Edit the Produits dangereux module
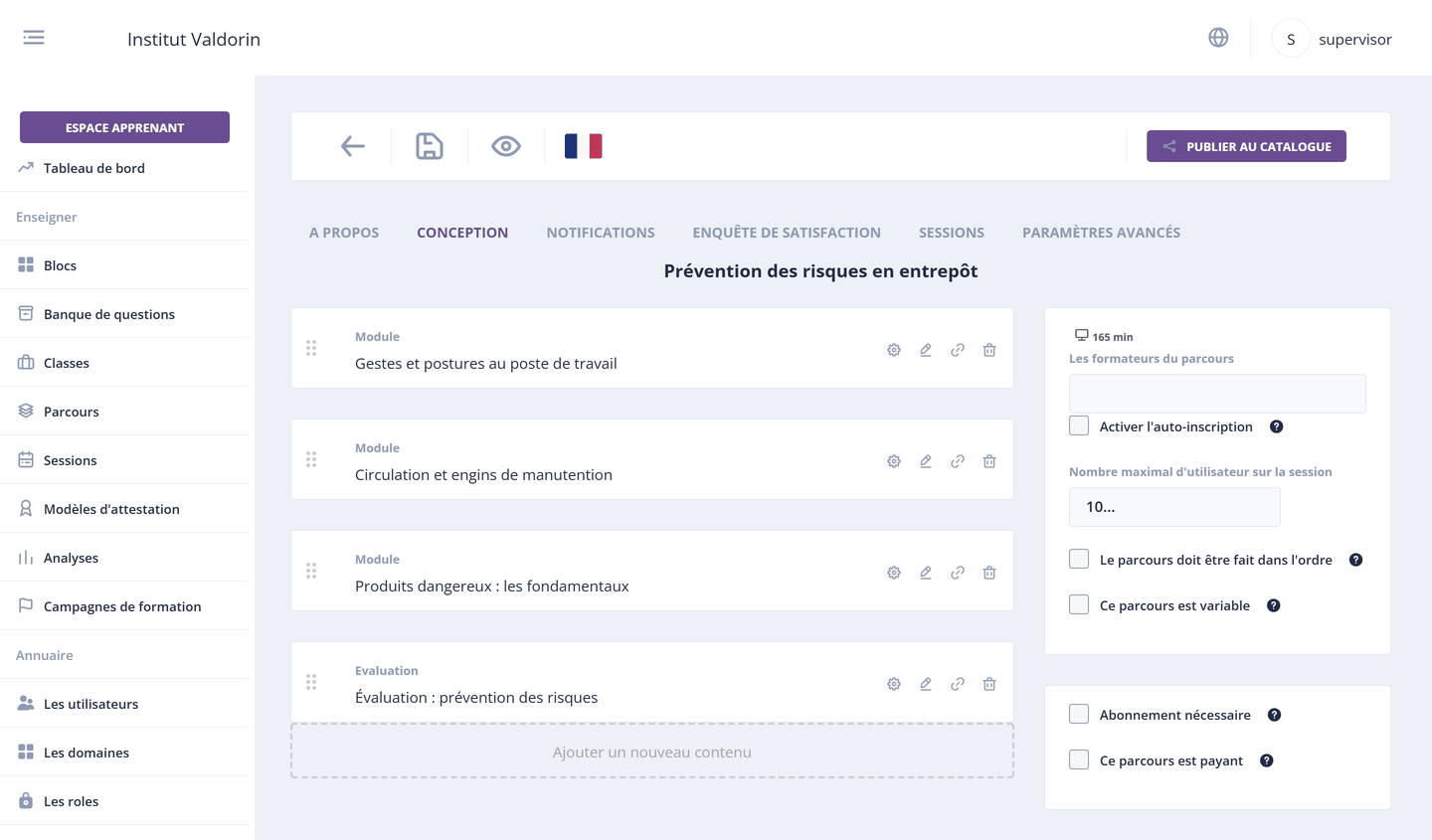Screen dimensions: 1432x840 [926, 573]
